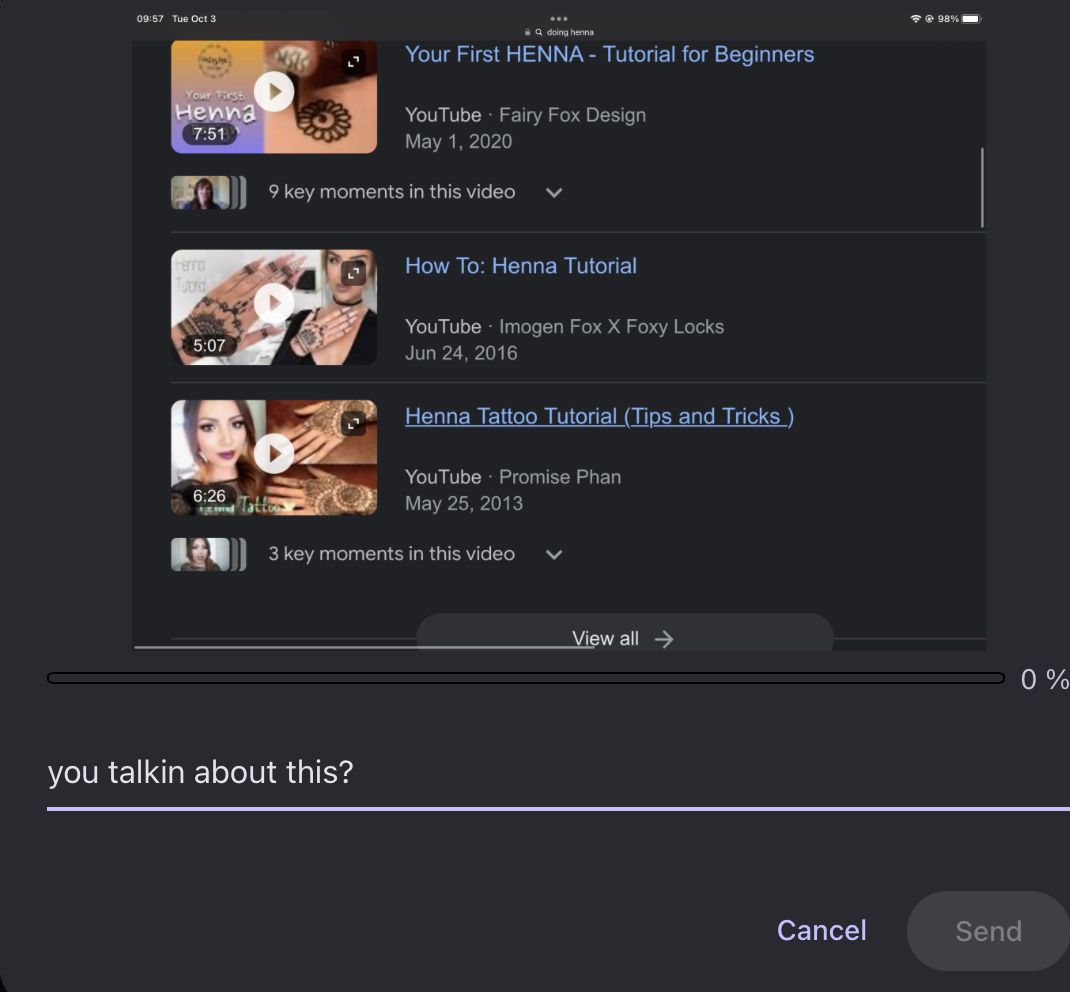Expand preview icon on Your First Henna thumbnail
The image size is (1070, 992).
353,62
